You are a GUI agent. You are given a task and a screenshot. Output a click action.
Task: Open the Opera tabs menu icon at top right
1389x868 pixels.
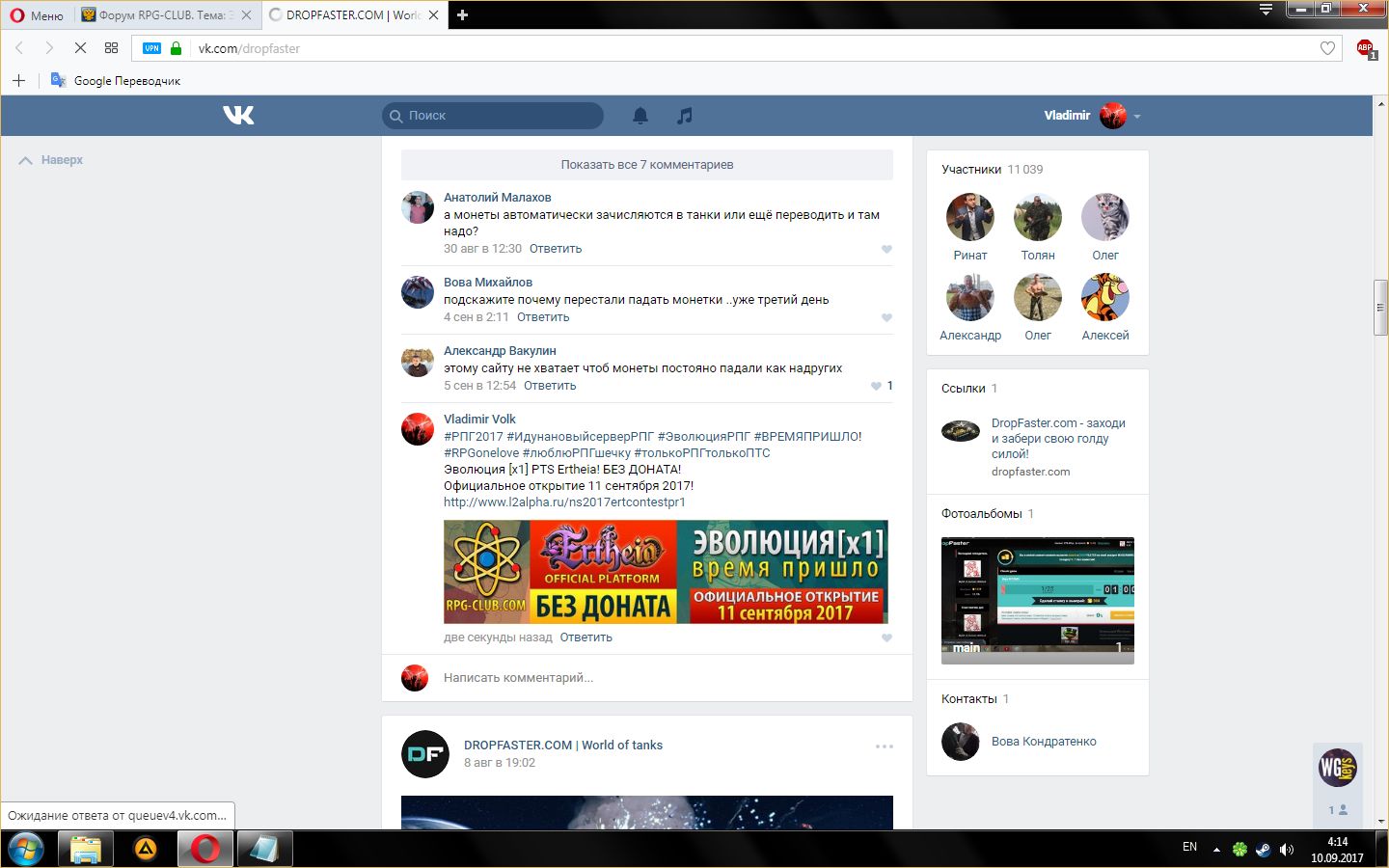pos(1266,10)
